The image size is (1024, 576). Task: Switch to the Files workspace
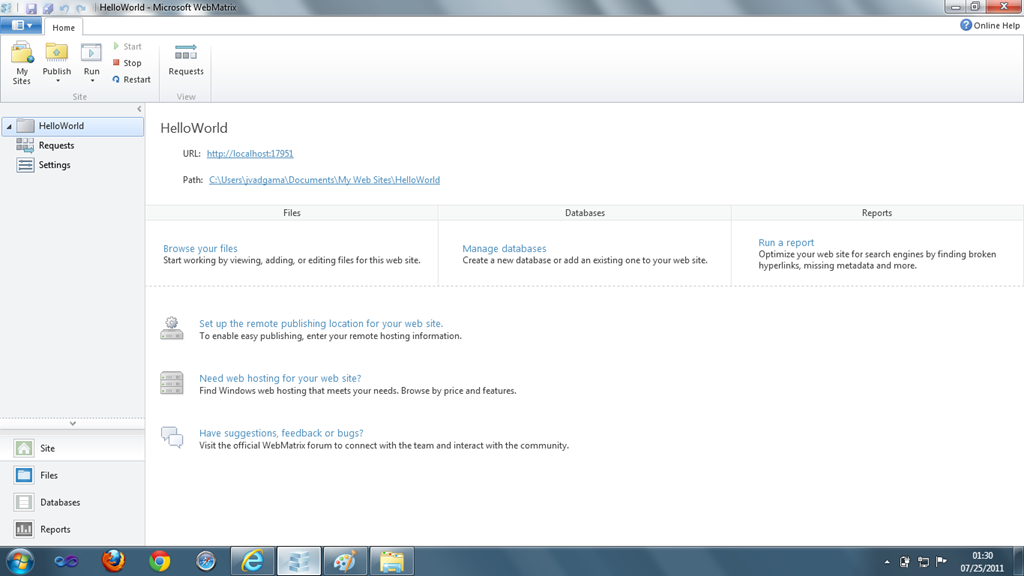click(x=72, y=475)
